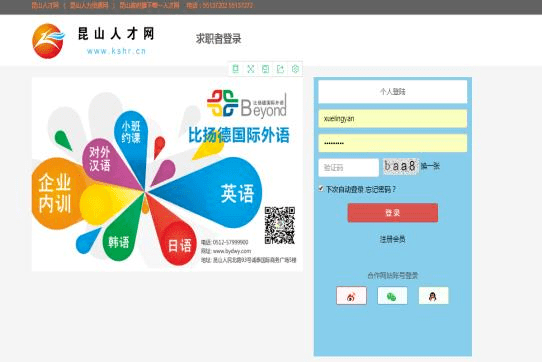Select the 个人登陆 tab
Viewport: 542px width, 362px height.
click(393, 92)
